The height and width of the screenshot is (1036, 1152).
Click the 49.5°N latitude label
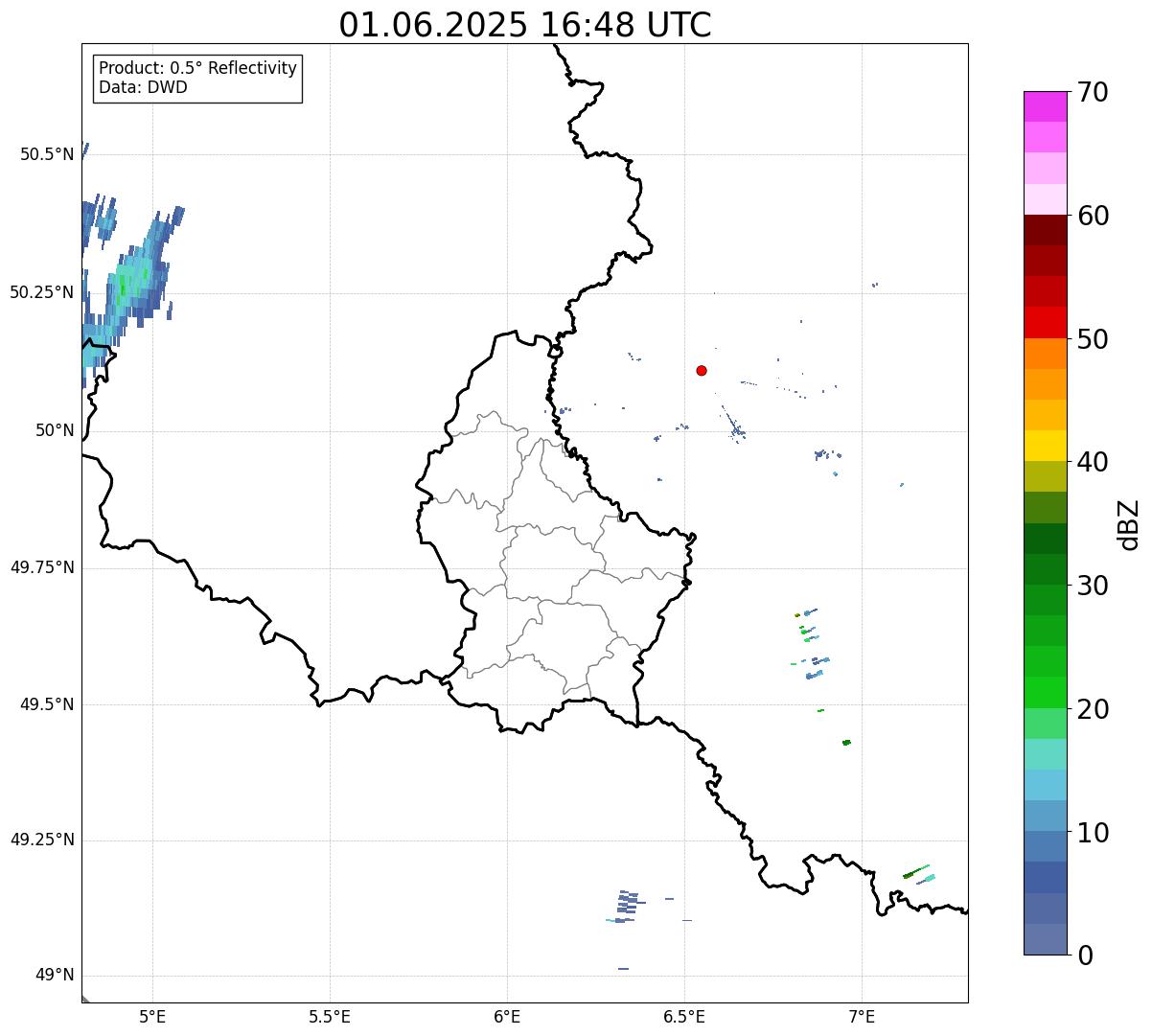(x=47, y=704)
